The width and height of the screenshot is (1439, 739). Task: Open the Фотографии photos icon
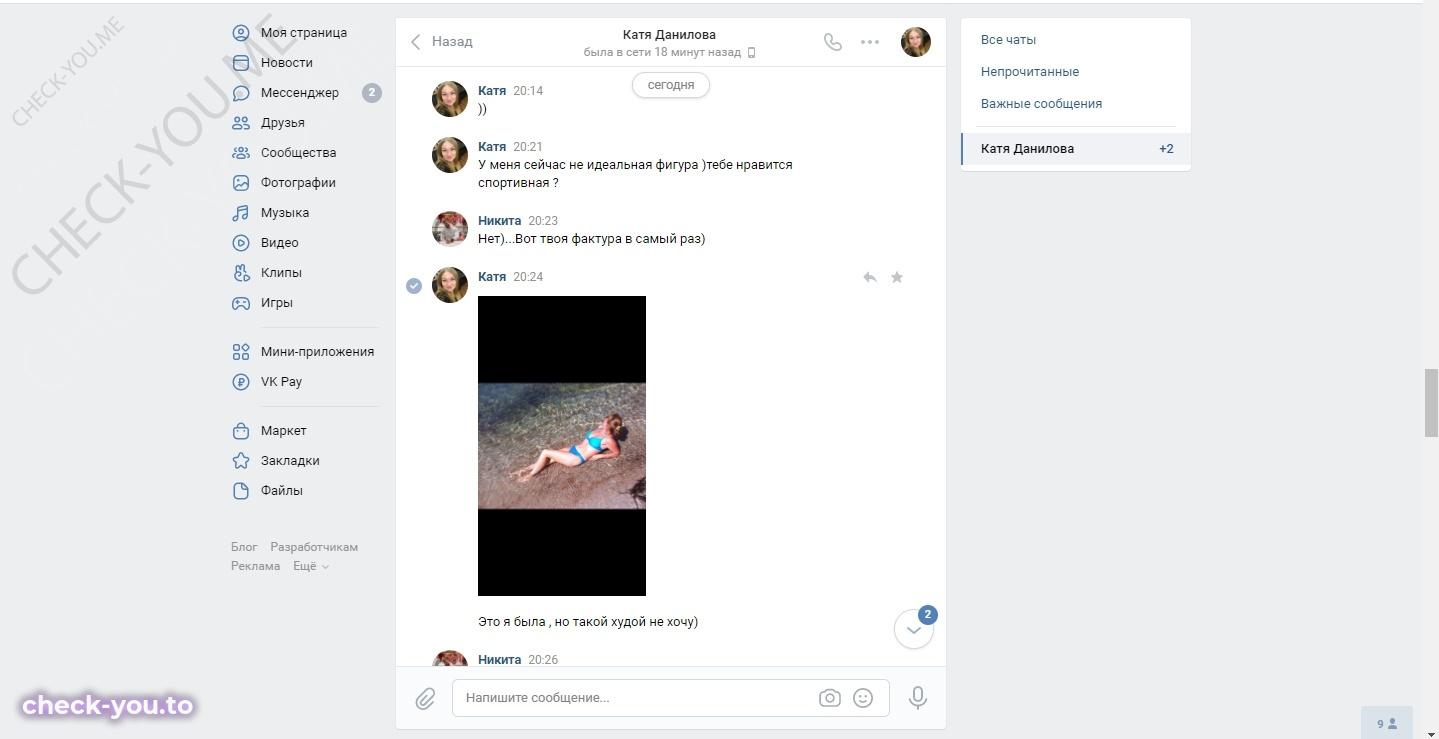point(241,183)
